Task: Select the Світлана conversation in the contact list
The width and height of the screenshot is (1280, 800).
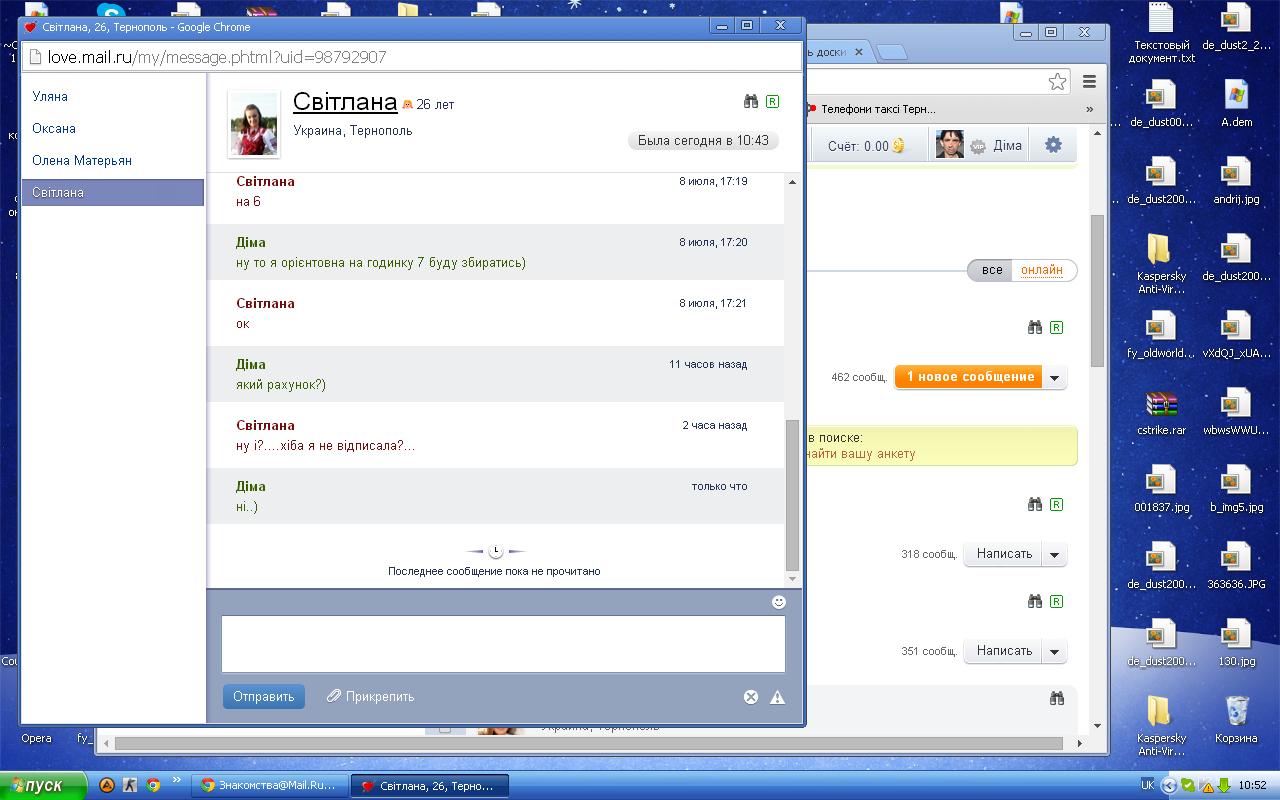Action: [x=113, y=193]
